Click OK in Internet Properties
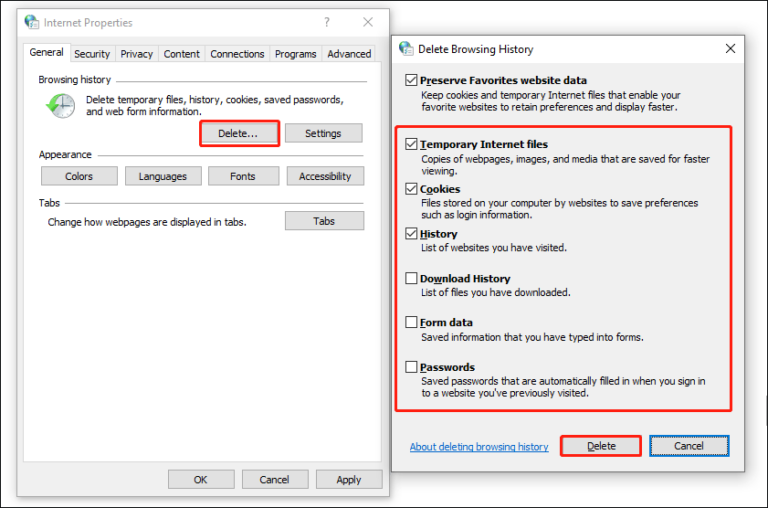The width and height of the screenshot is (768, 508). click(201, 480)
